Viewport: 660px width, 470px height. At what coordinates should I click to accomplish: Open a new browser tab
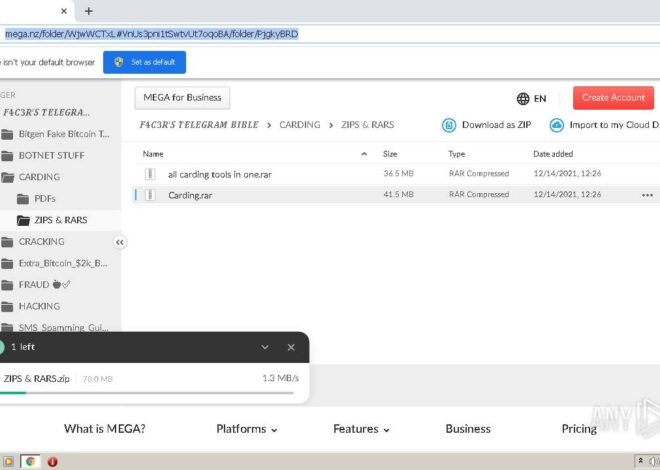(88, 11)
